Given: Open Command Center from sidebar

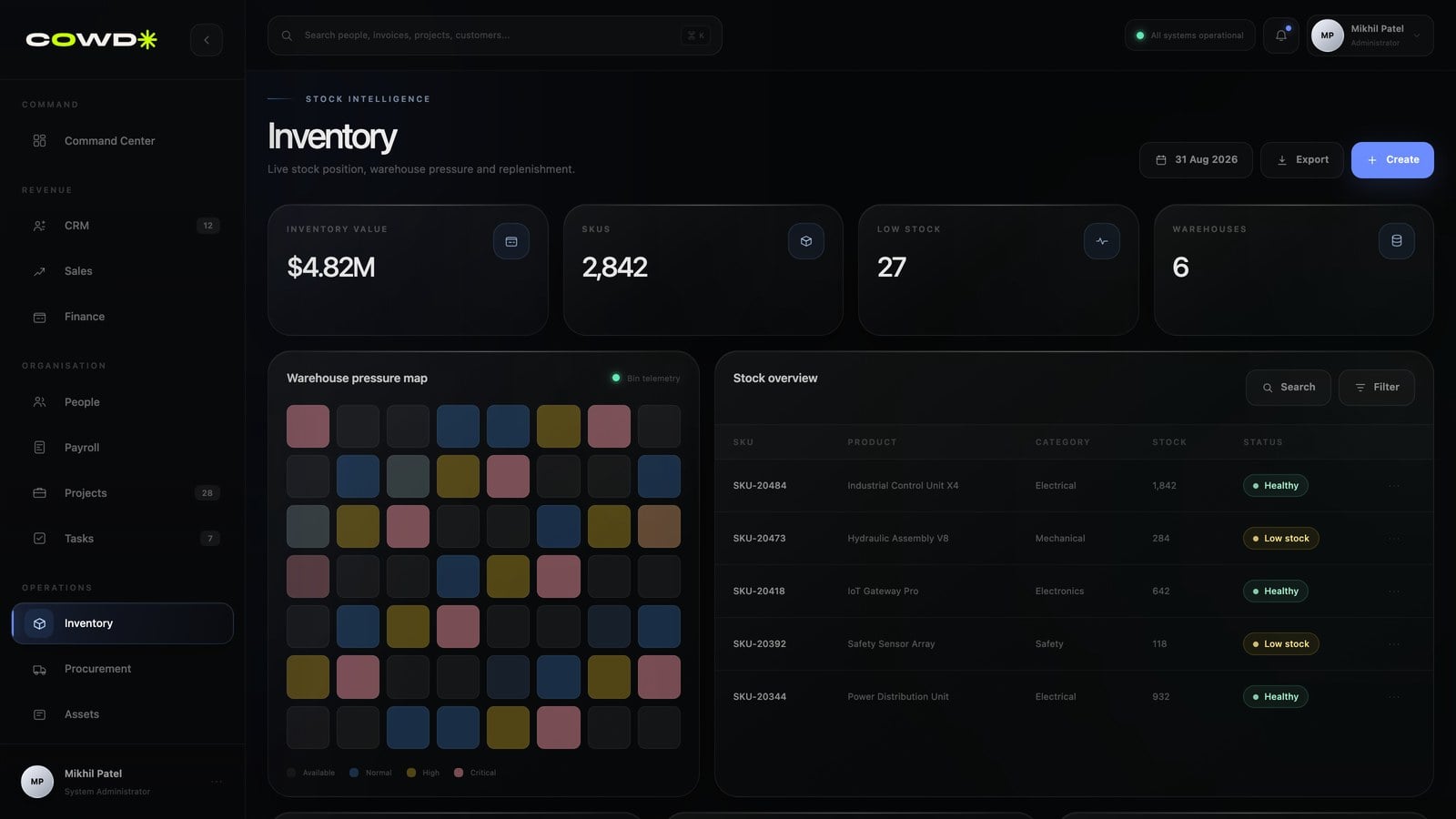Looking at the screenshot, I should (x=123, y=141).
